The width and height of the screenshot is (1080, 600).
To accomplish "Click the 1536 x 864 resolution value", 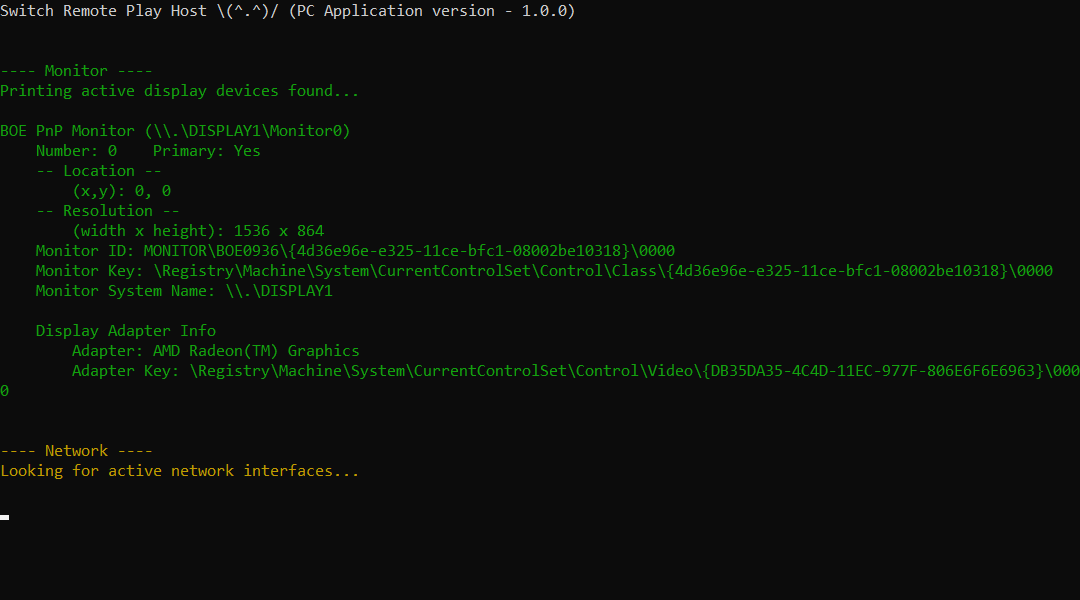I will coord(278,231).
